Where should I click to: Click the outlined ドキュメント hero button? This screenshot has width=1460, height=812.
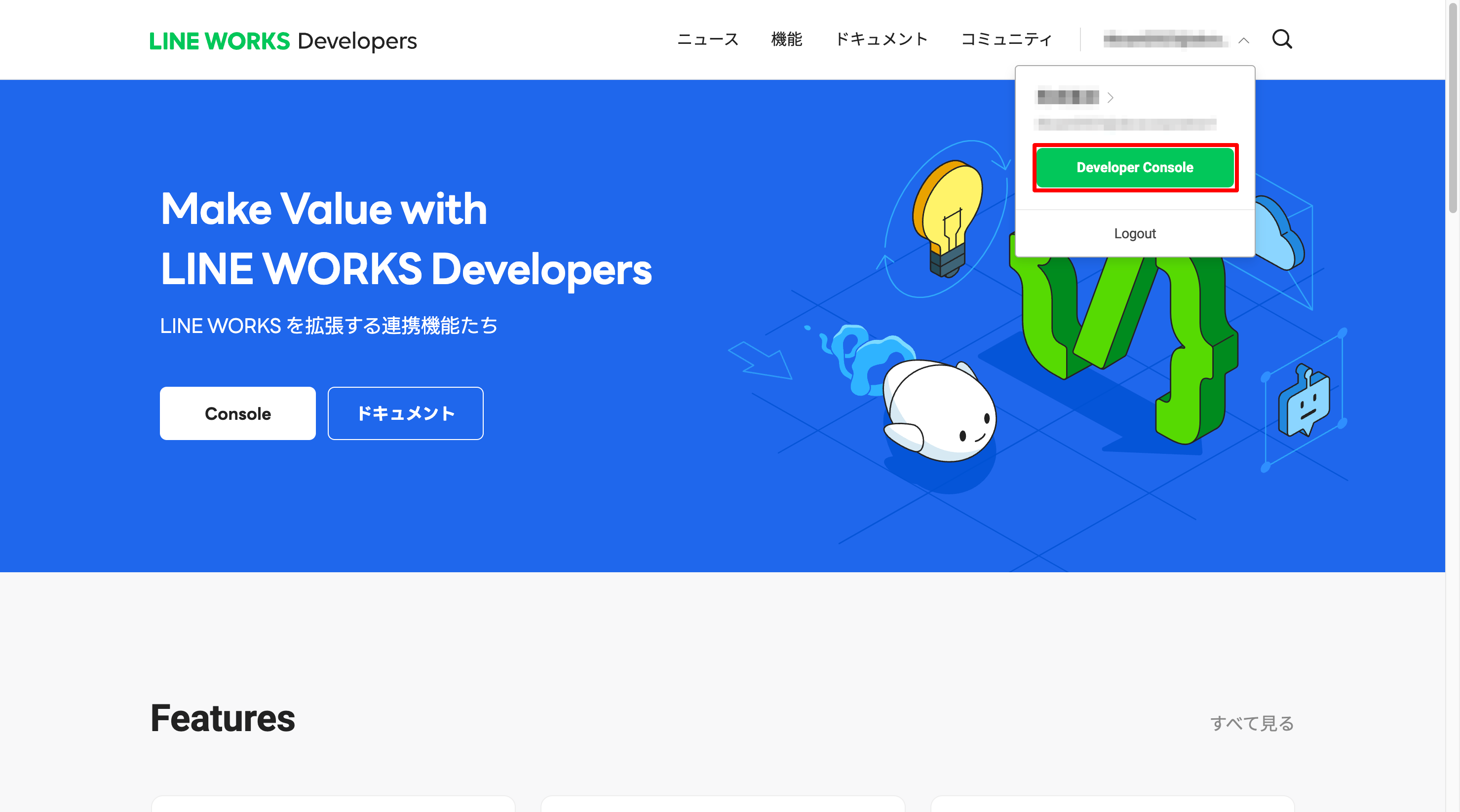click(x=405, y=414)
